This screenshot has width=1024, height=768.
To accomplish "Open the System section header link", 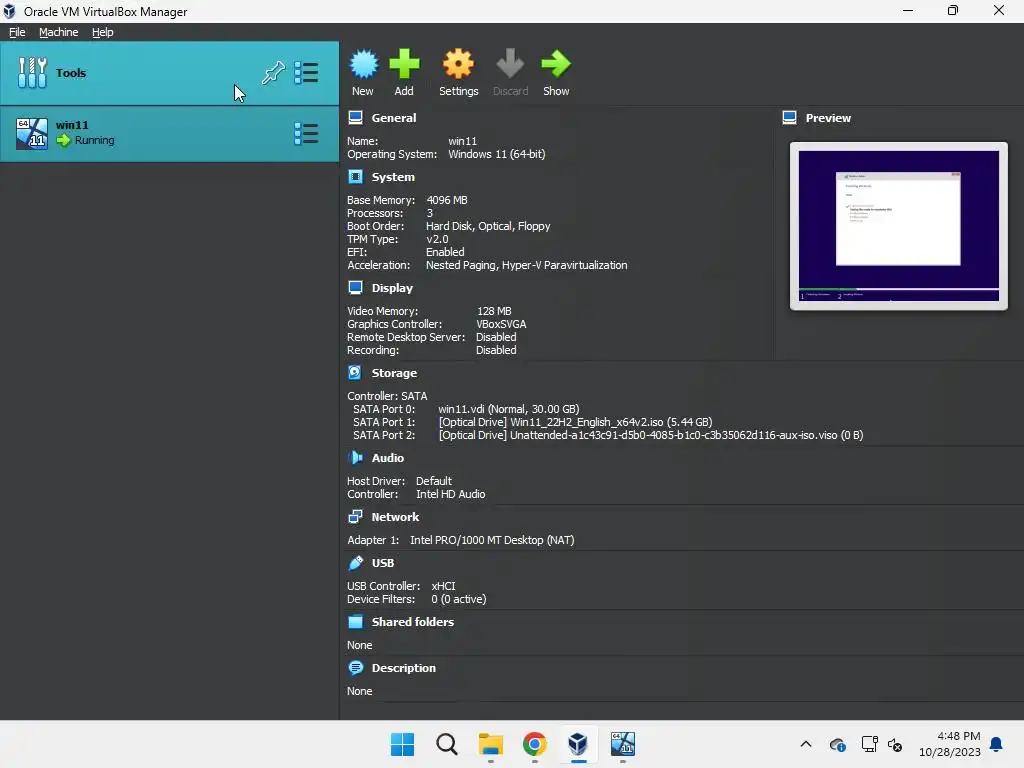I will 392,176.
